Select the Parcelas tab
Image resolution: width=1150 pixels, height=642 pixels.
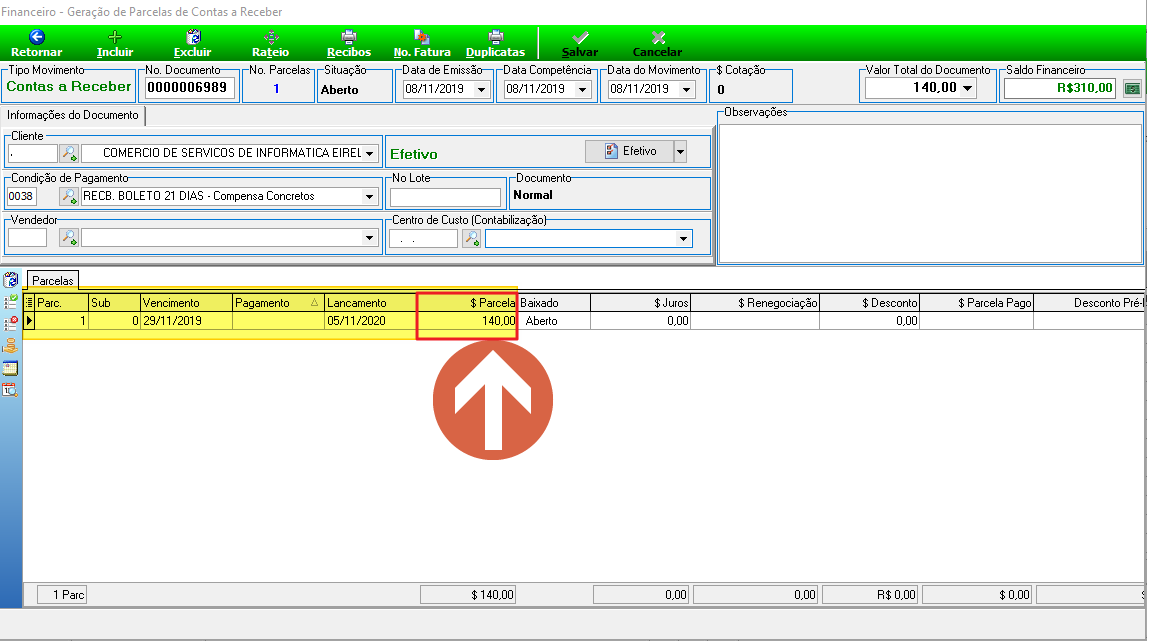tap(53, 280)
